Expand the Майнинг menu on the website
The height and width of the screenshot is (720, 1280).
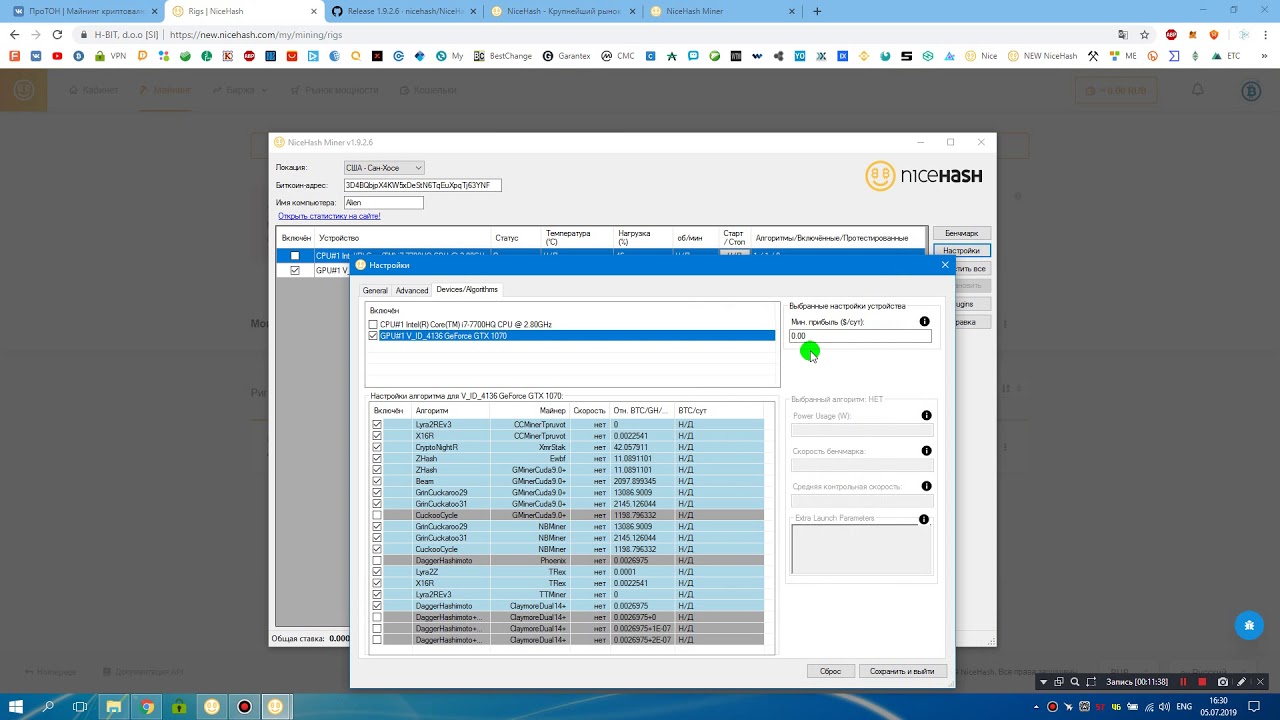166,90
